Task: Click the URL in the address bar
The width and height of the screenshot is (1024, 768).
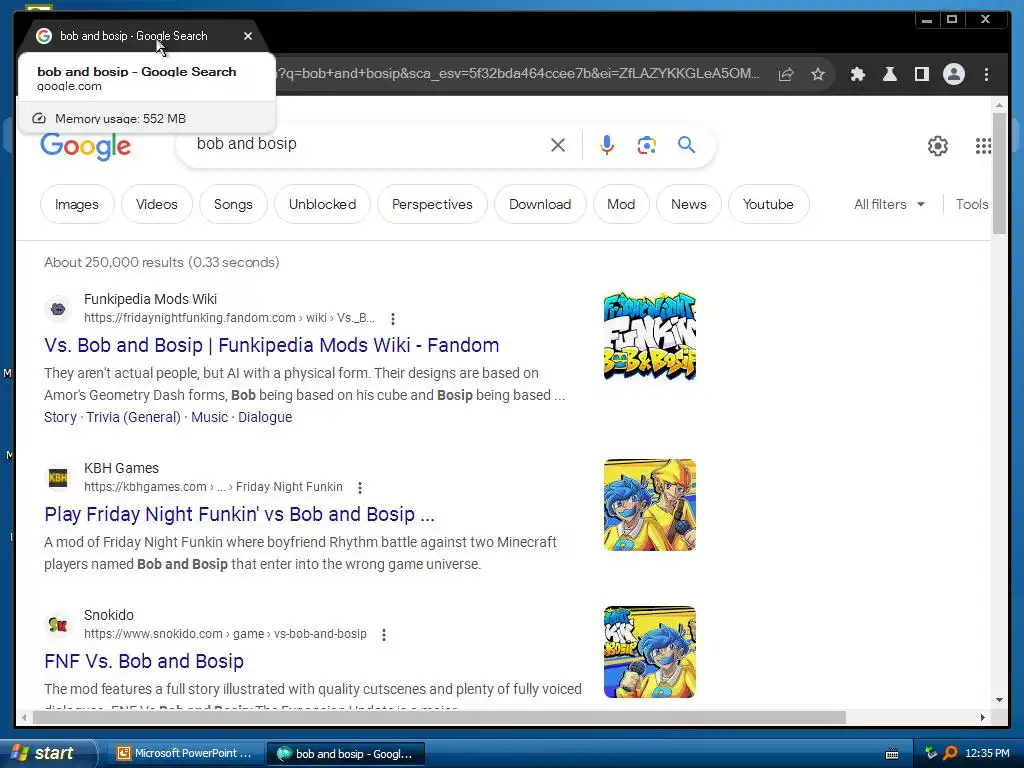Action: [519, 73]
